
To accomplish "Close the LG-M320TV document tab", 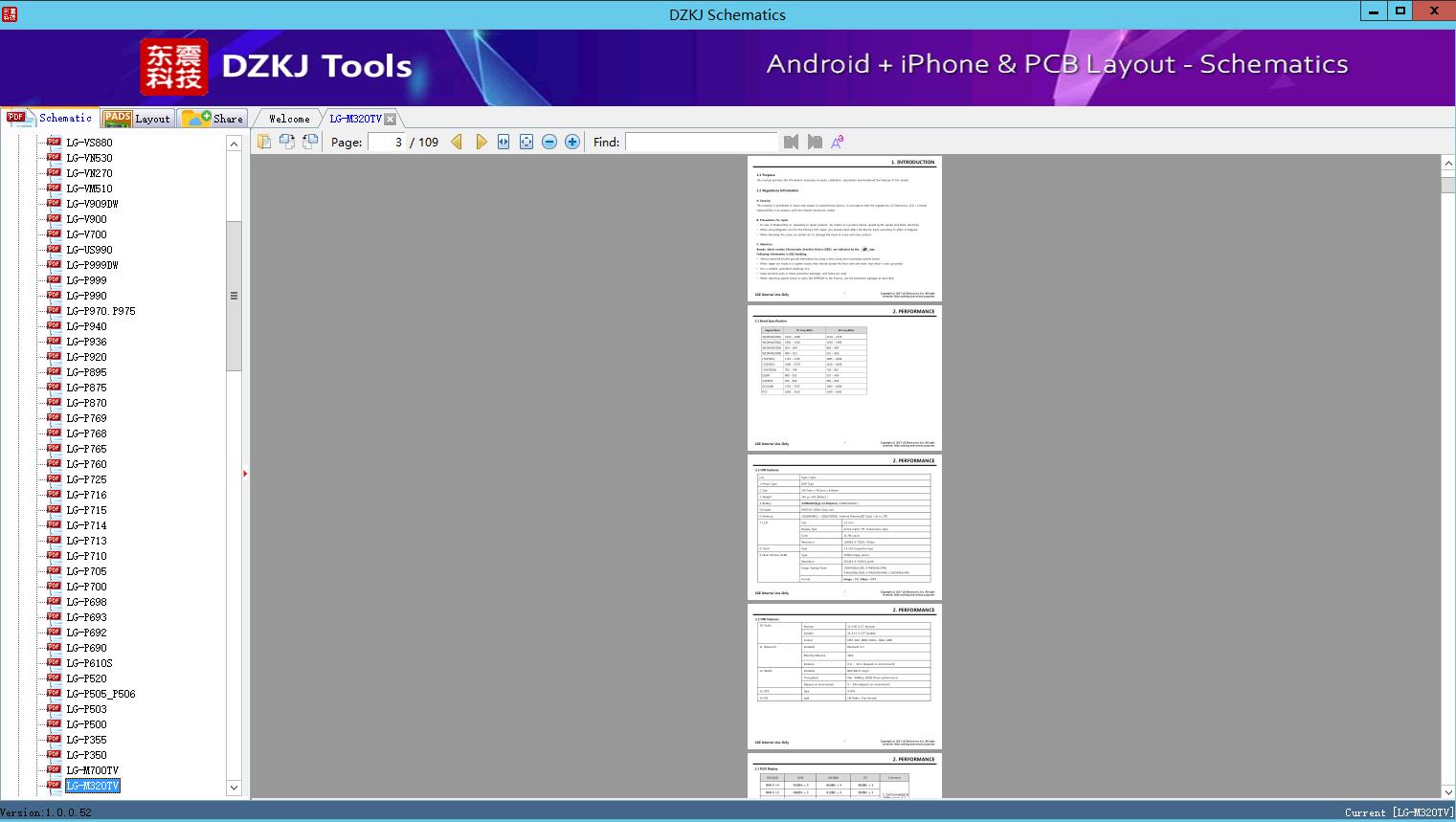I will click(x=390, y=119).
